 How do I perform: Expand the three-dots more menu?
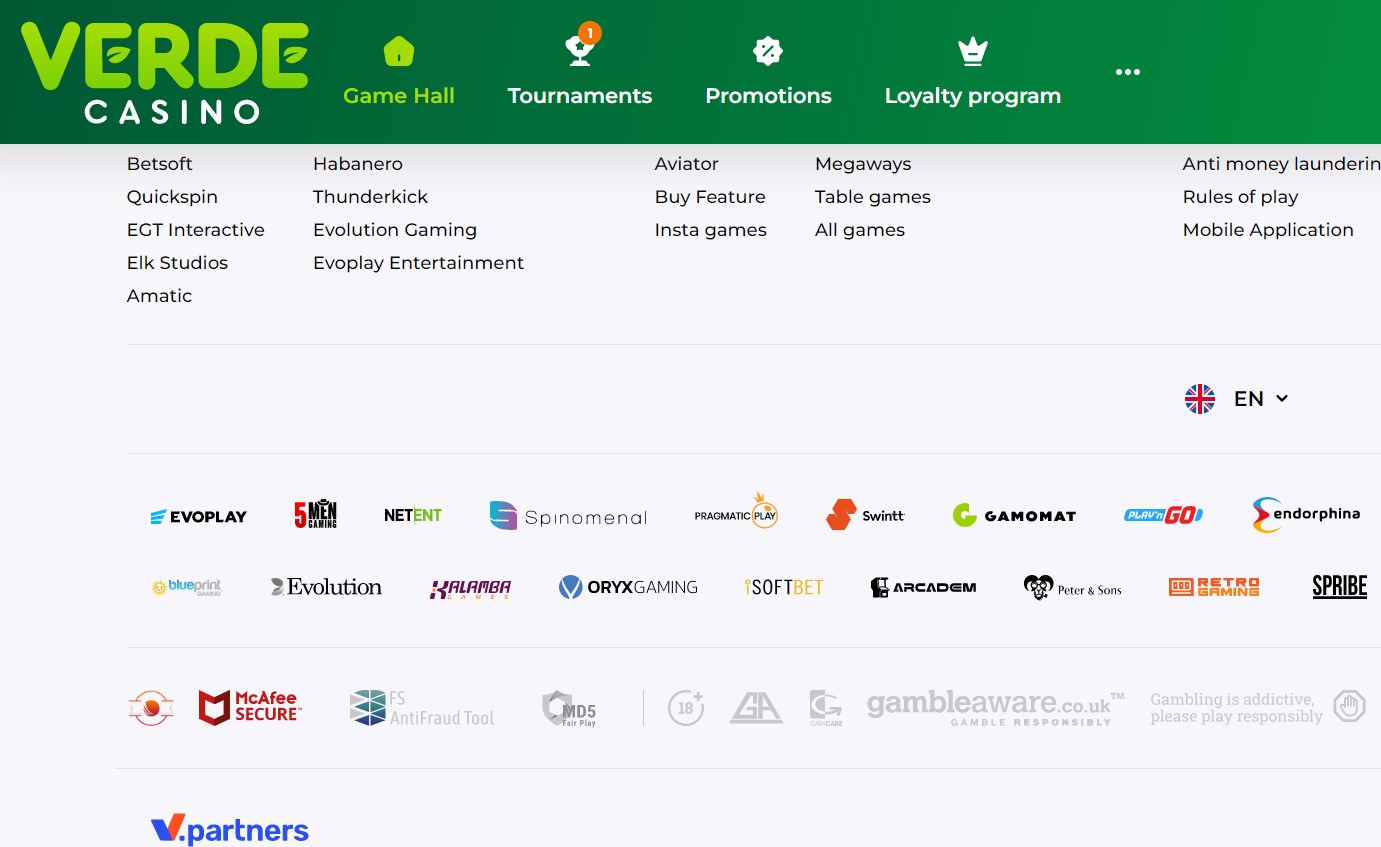pyautogui.click(x=1127, y=72)
